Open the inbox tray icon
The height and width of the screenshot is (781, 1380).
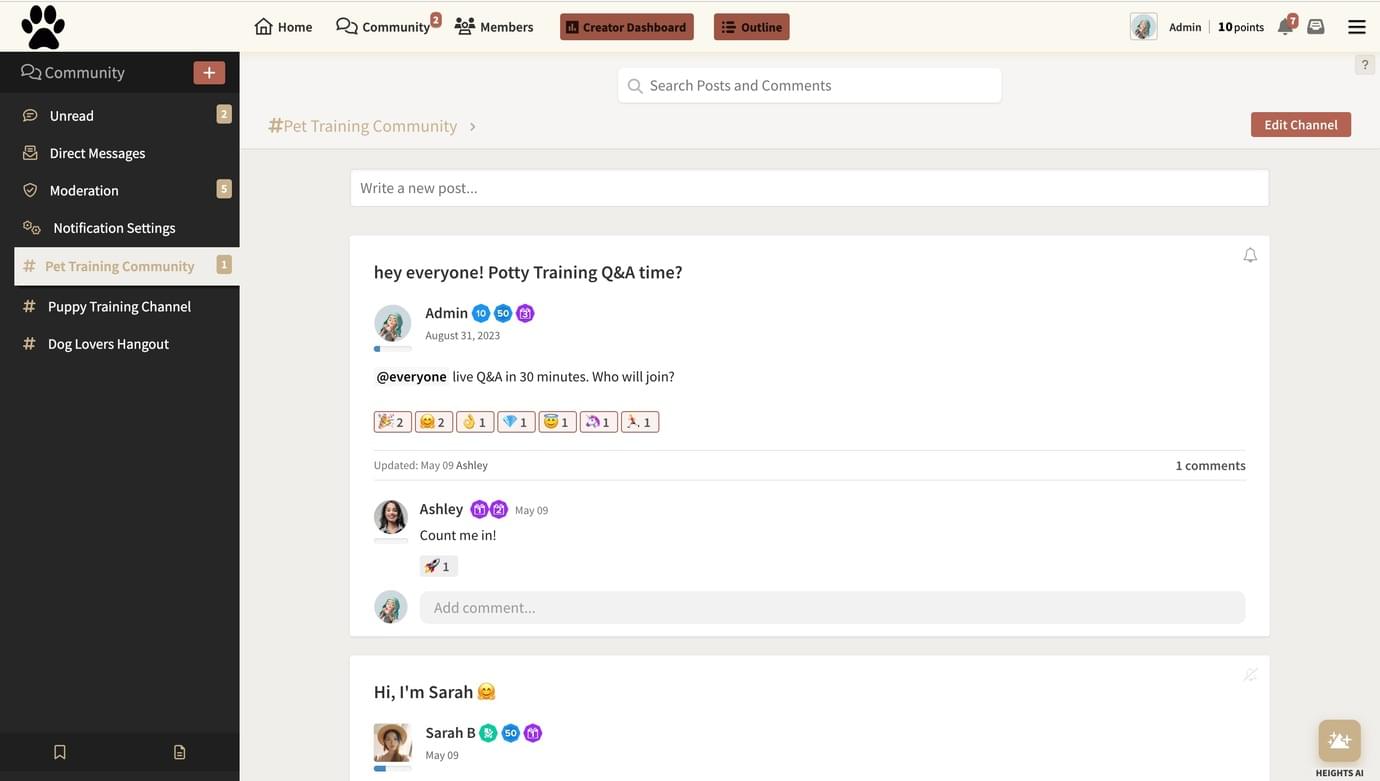click(1316, 27)
